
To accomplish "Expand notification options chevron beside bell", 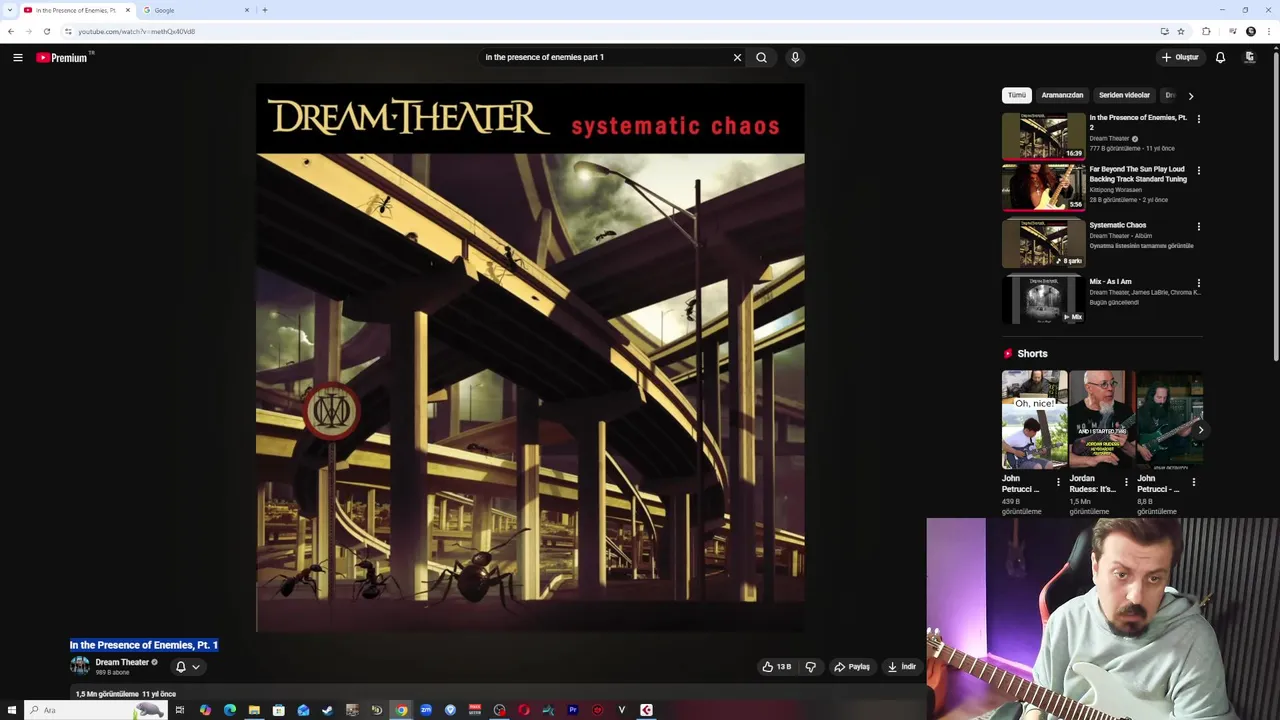I will [196, 667].
